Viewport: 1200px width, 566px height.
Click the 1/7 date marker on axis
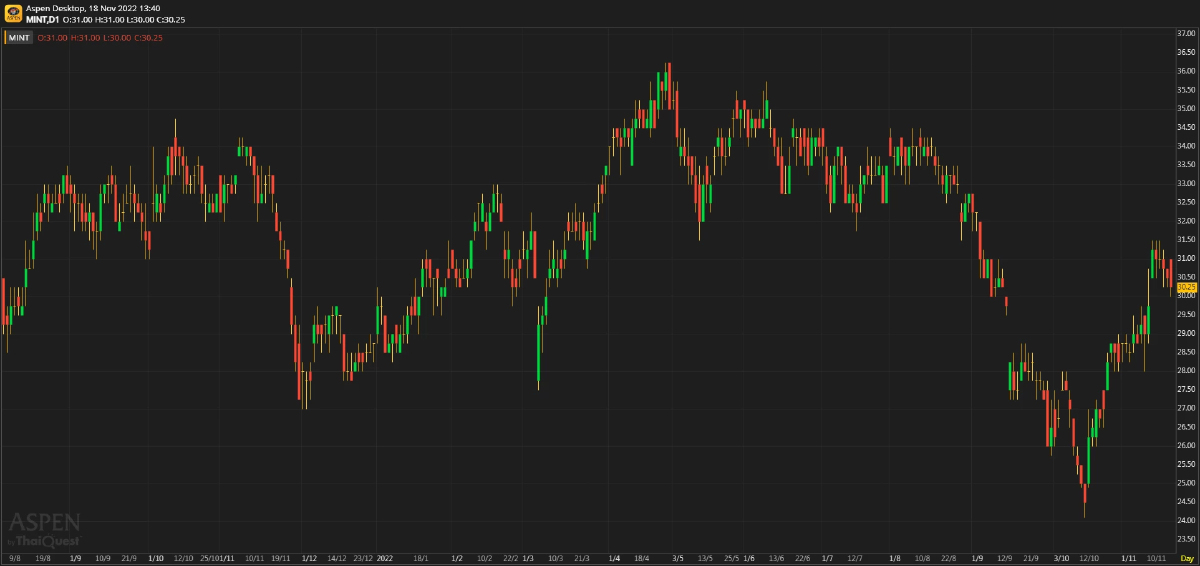pos(827,558)
